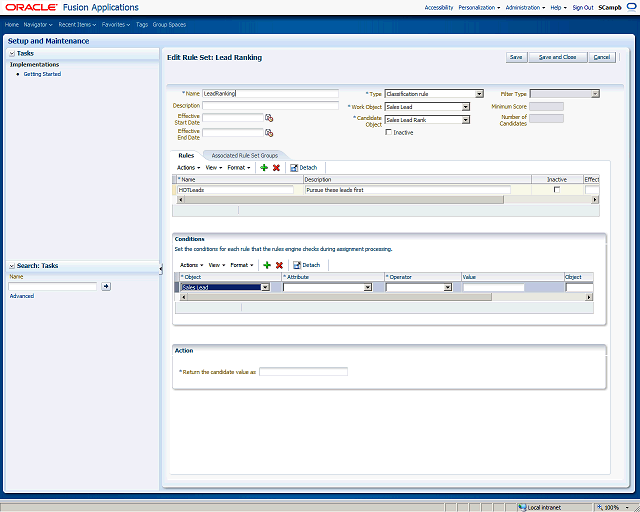Open Rules Format menu
The width and height of the screenshot is (640, 512).
tap(239, 167)
